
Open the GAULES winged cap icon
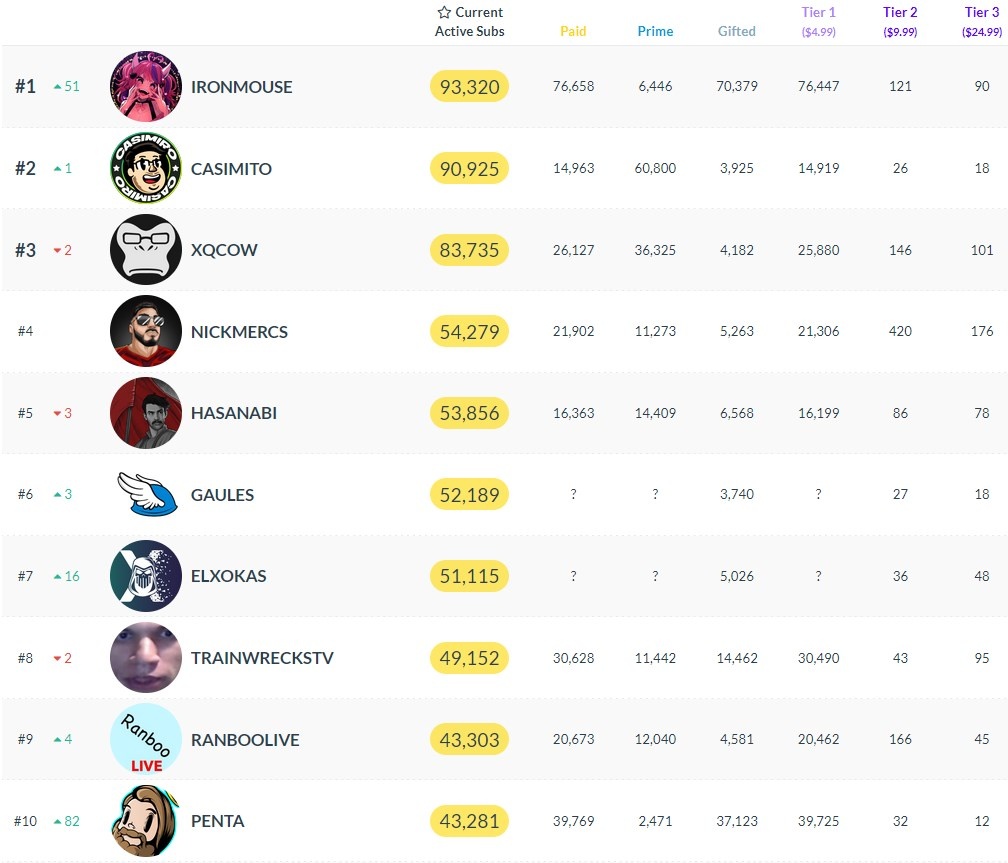(147, 494)
